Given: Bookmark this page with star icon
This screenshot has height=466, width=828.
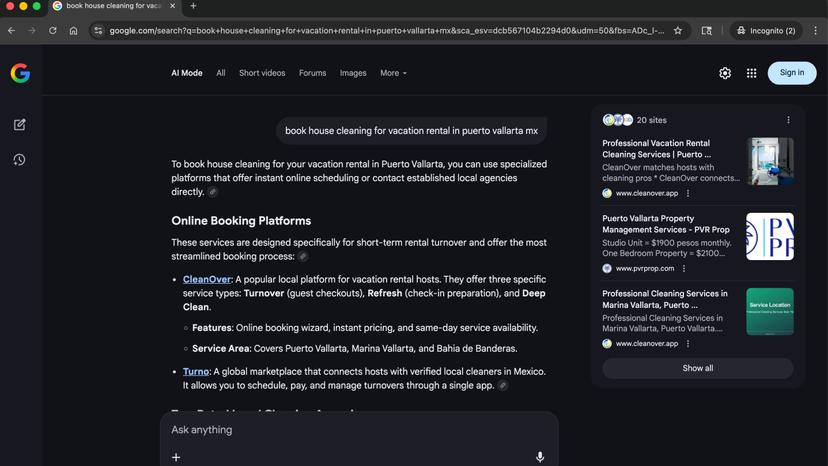Looking at the screenshot, I should point(678,31).
